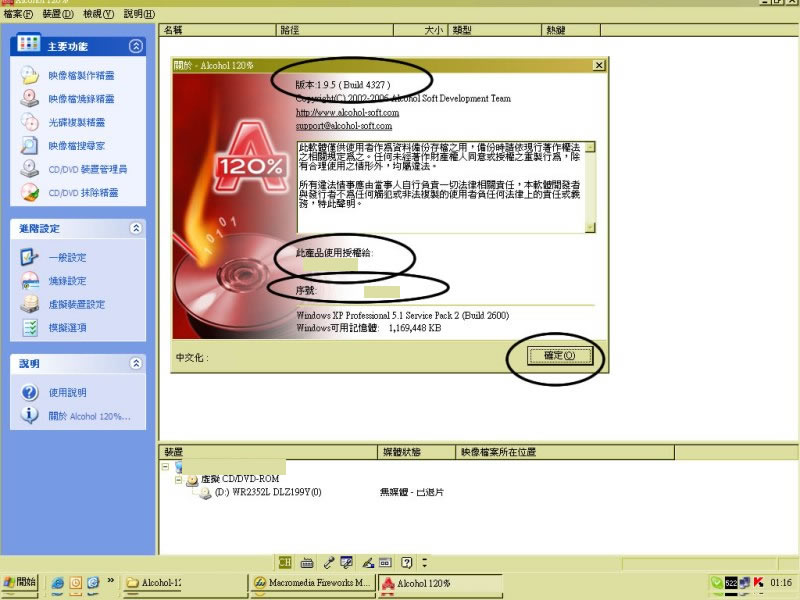Open the 檢視(V) menu
This screenshot has width=800, height=600.
point(98,14)
